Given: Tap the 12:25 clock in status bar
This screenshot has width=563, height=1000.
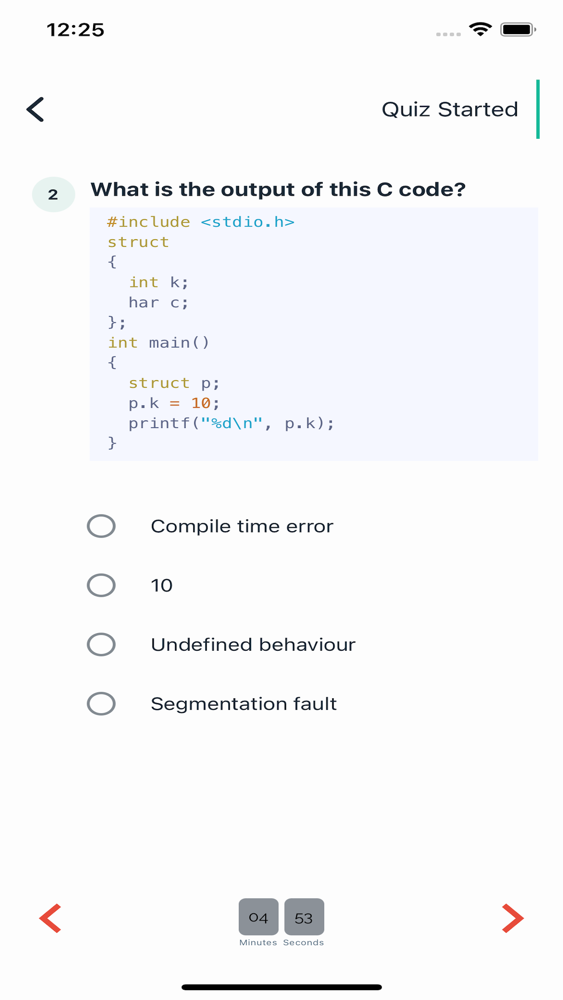Looking at the screenshot, I should [75, 29].
